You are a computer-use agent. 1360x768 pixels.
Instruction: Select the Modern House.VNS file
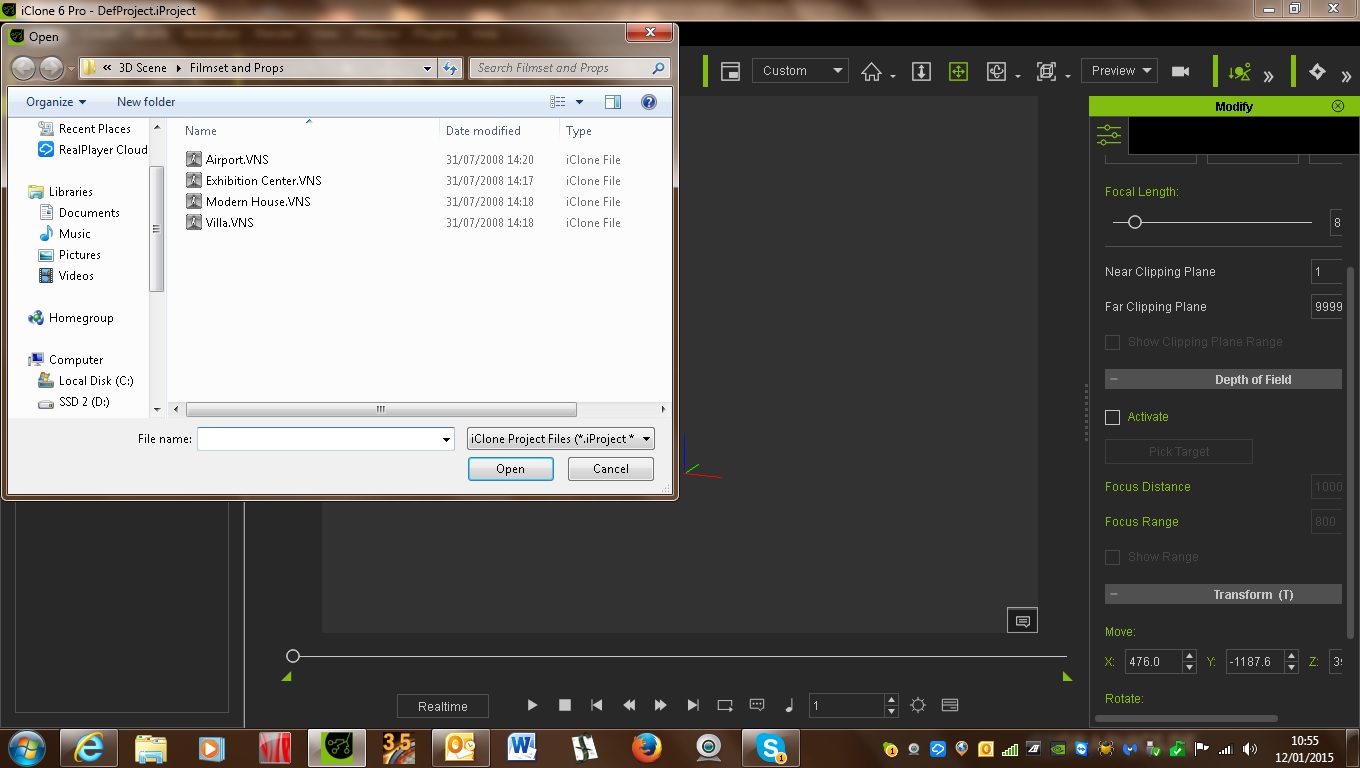coord(258,202)
